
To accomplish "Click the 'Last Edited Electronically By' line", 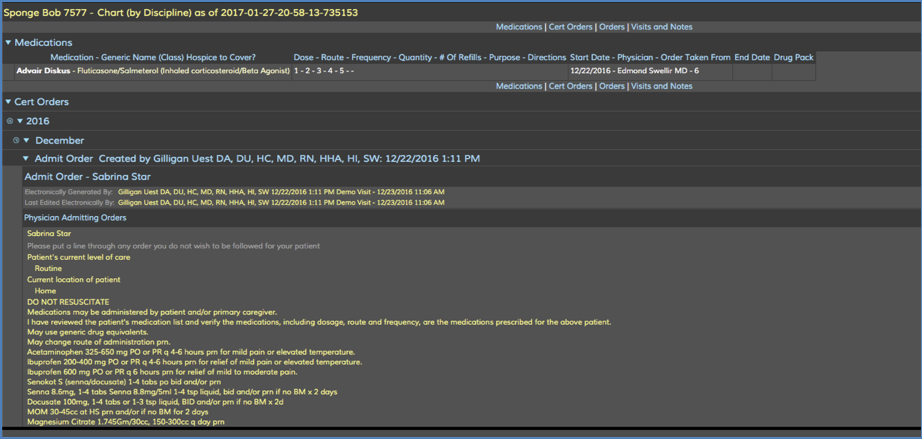I will click(234, 203).
